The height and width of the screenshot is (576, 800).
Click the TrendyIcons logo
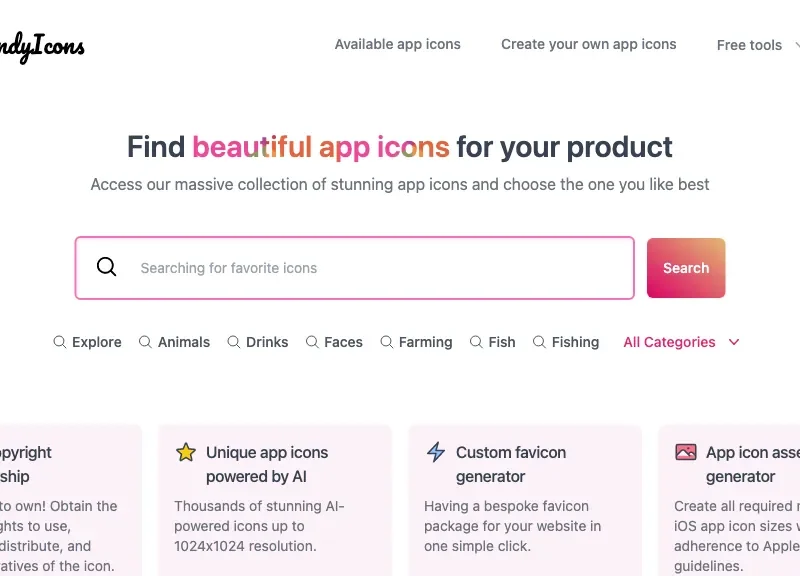(42, 45)
